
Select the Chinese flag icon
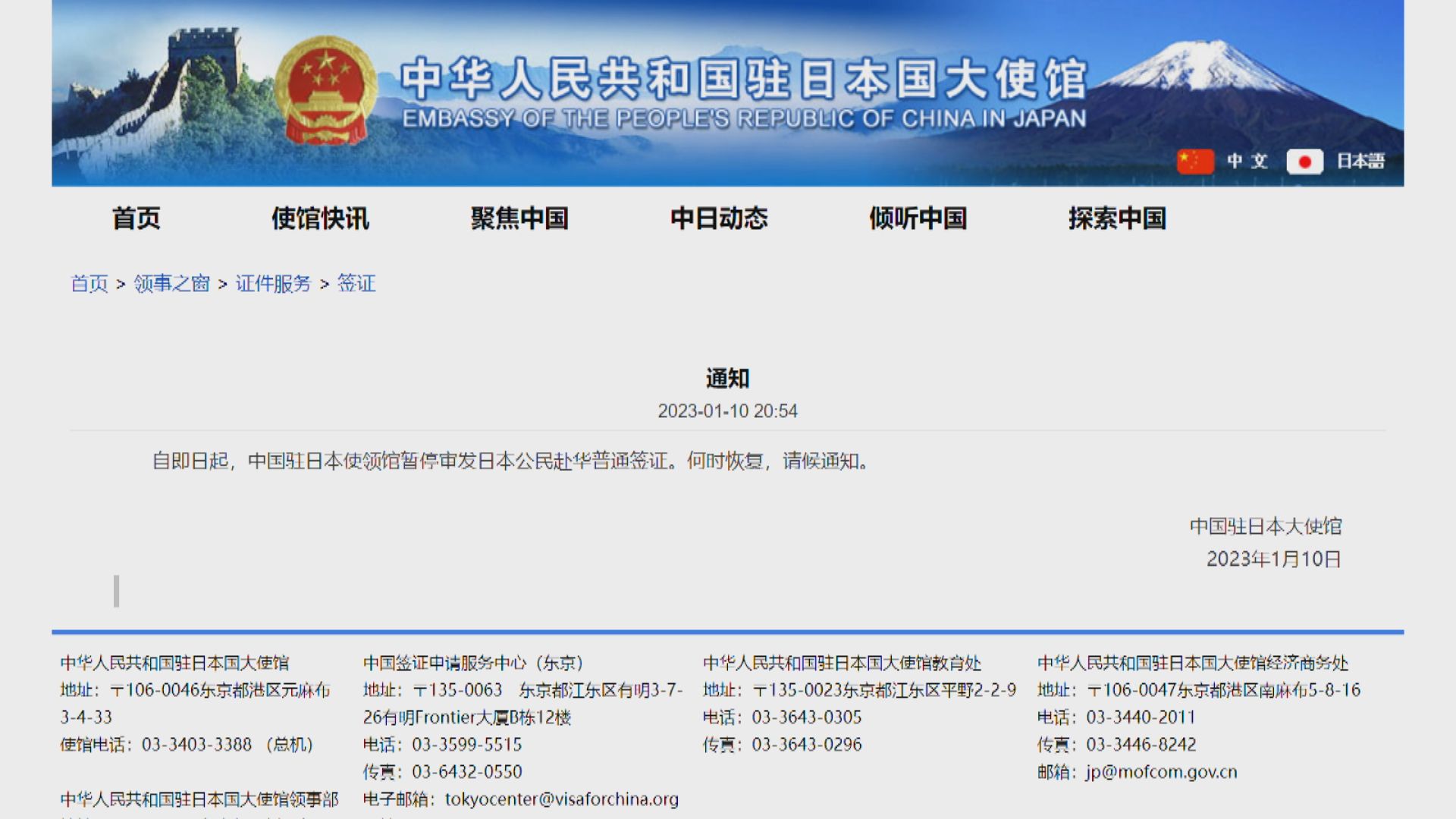tap(1196, 161)
